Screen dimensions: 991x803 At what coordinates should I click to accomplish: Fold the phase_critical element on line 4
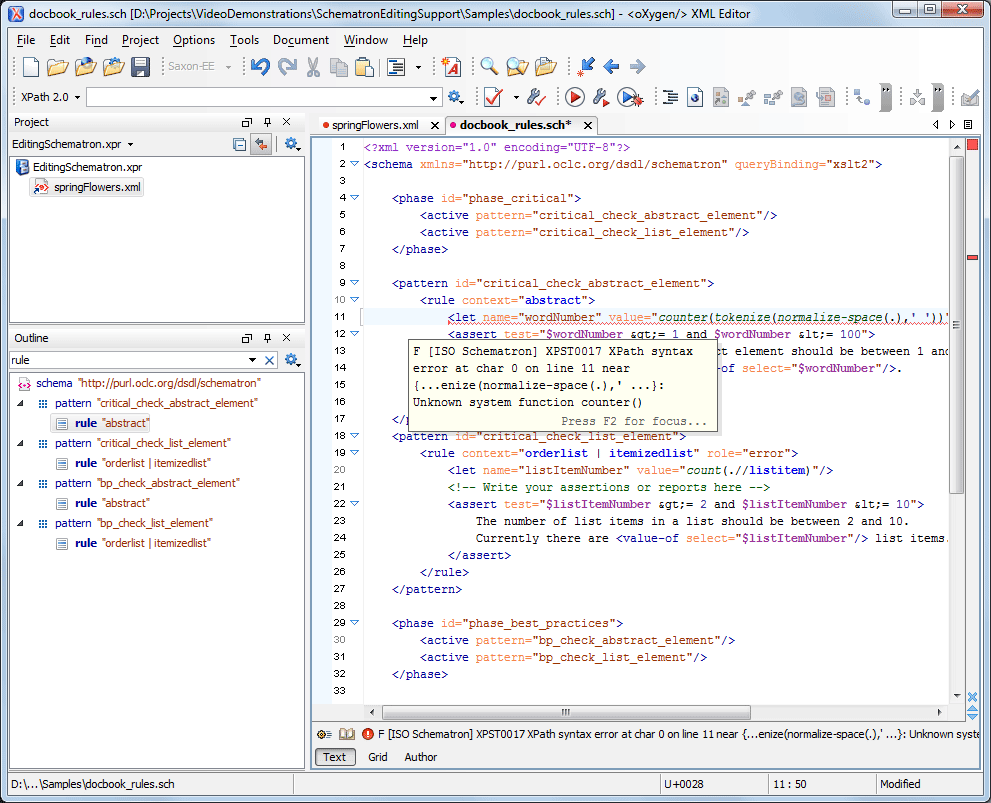(355, 198)
